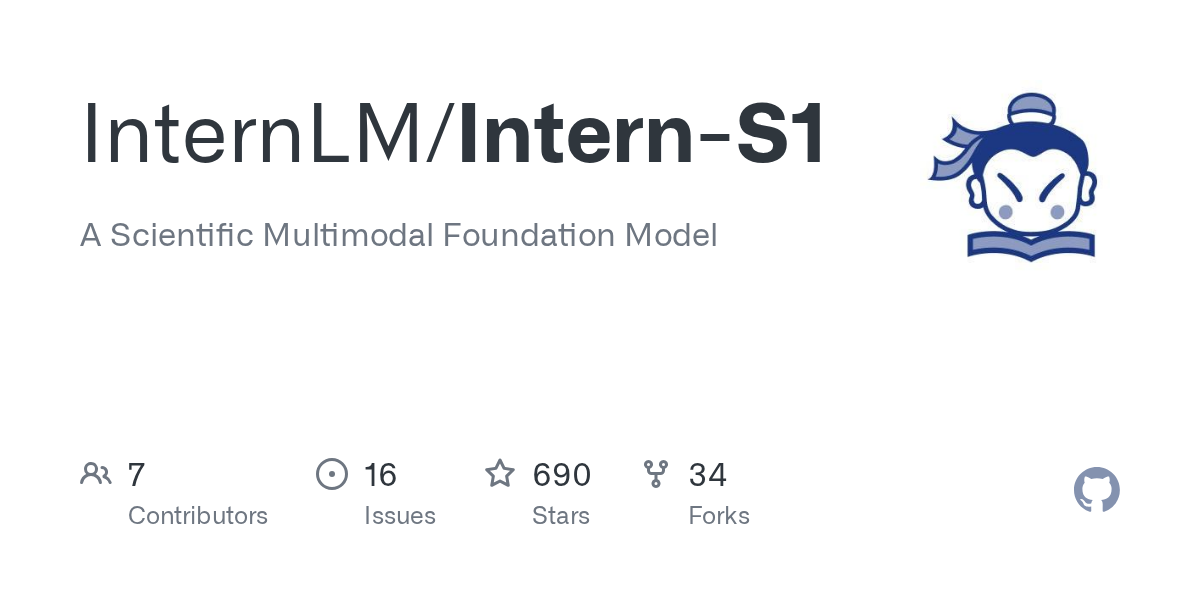Open the InternLM organization name
Image resolution: width=1200 pixels, height=600 pixels.
click(x=253, y=134)
